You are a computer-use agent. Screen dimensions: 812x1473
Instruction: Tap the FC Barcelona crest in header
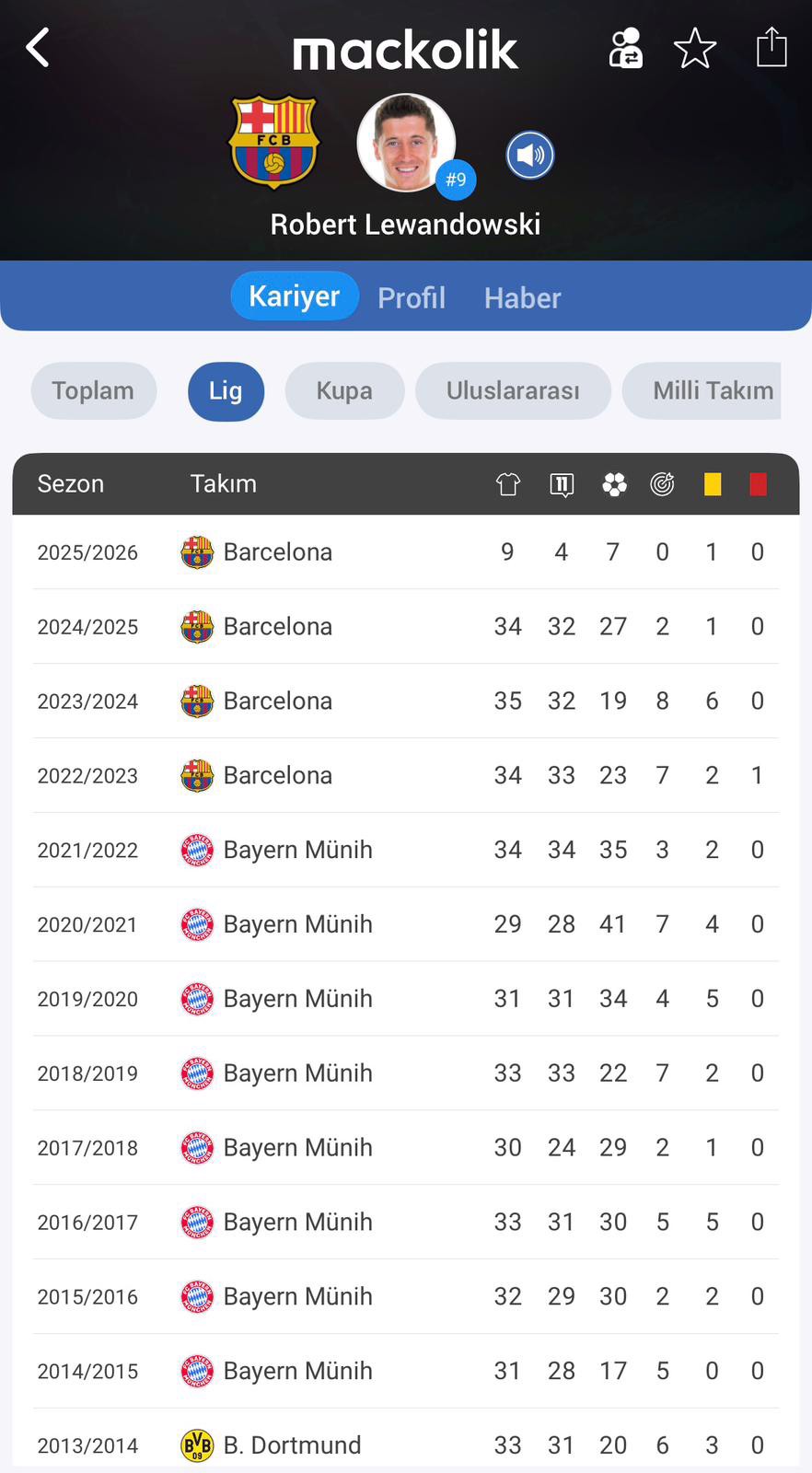(x=273, y=142)
